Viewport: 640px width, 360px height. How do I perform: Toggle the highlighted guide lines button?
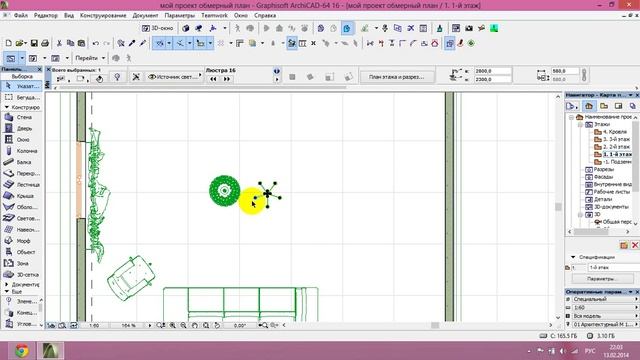pyautogui.click(x=159, y=43)
